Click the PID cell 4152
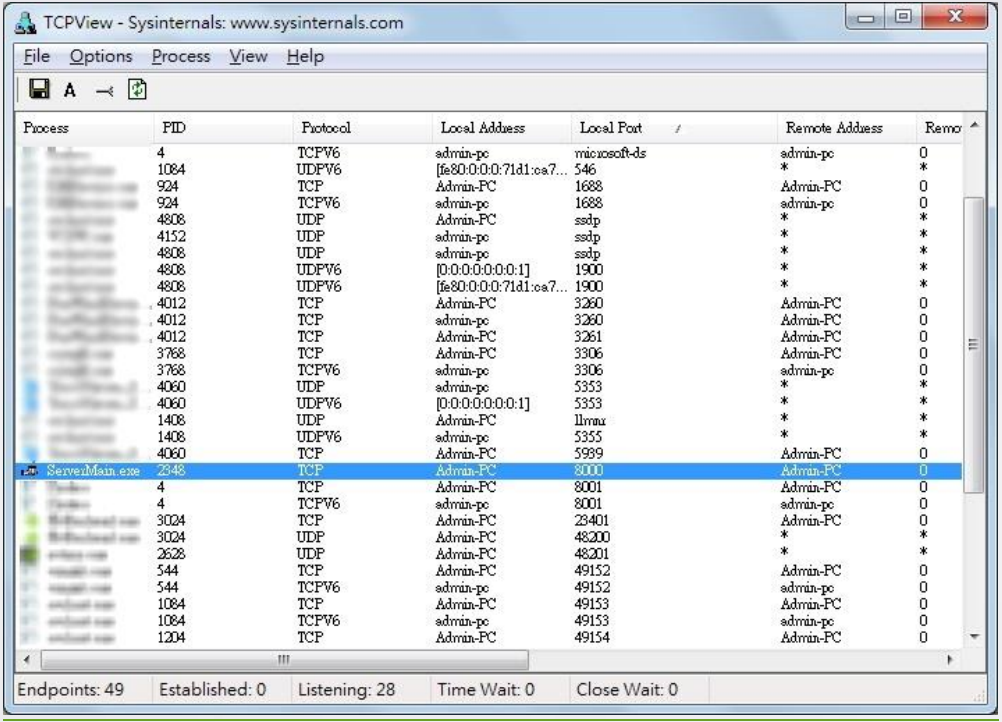 click(171, 236)
